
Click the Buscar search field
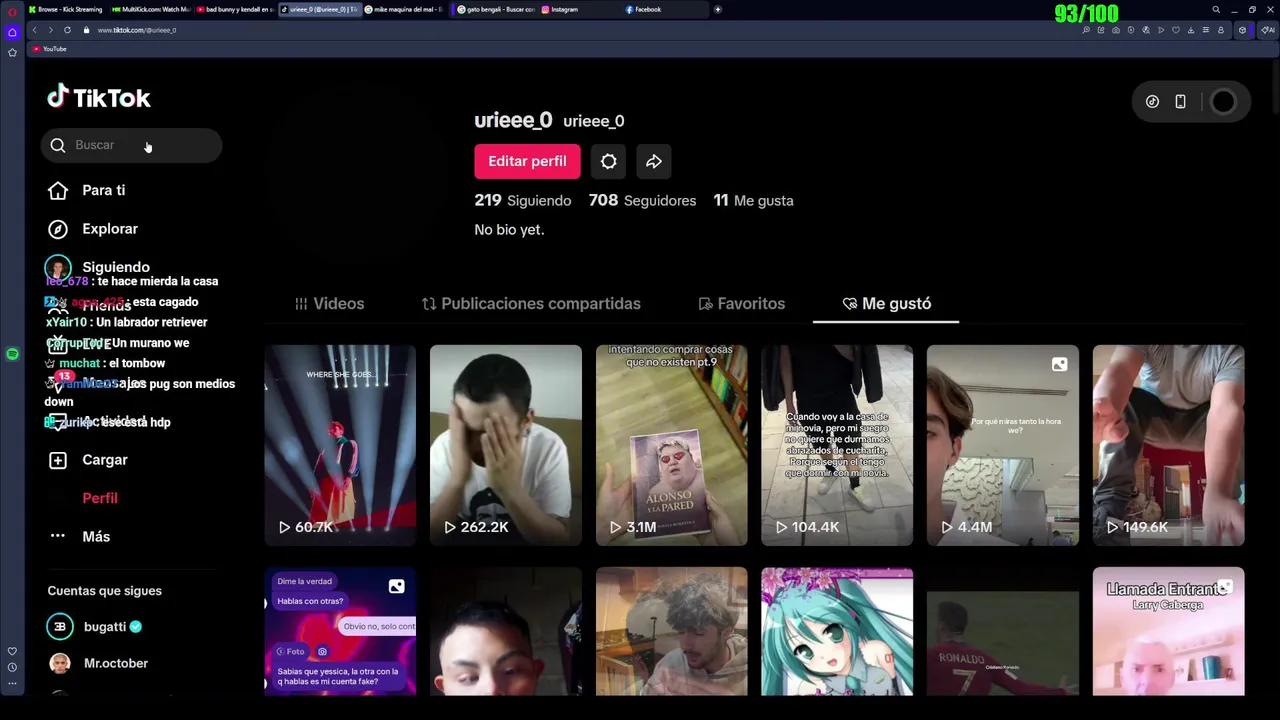[131, 145]
